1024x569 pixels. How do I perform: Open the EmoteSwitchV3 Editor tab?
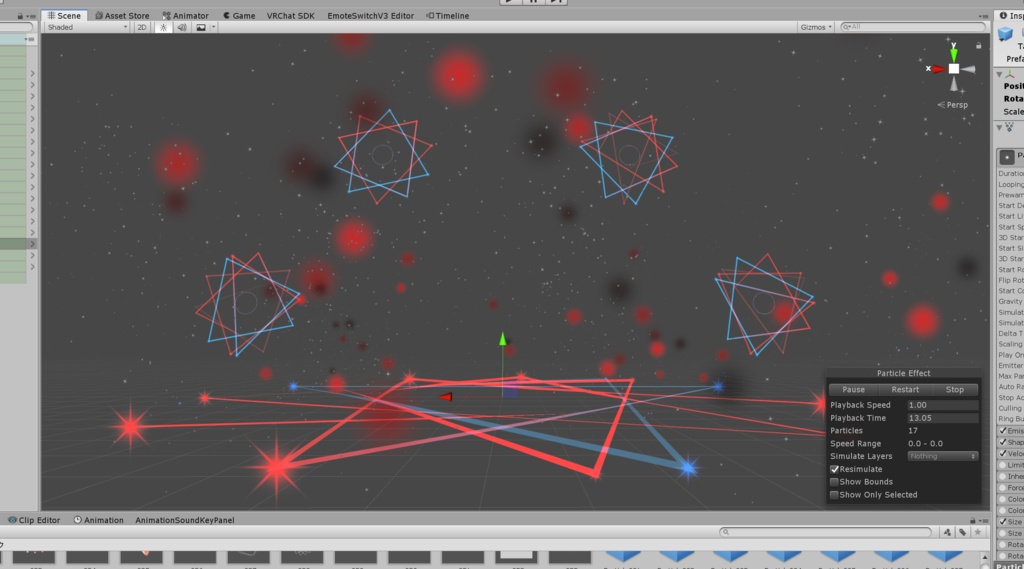[370, 16]
